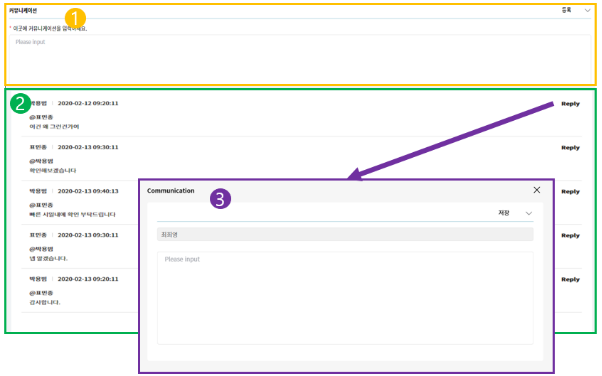Click the 등록 button in the top panel header
The height and width of the screenshot is (376, 602).
(567, 10)
